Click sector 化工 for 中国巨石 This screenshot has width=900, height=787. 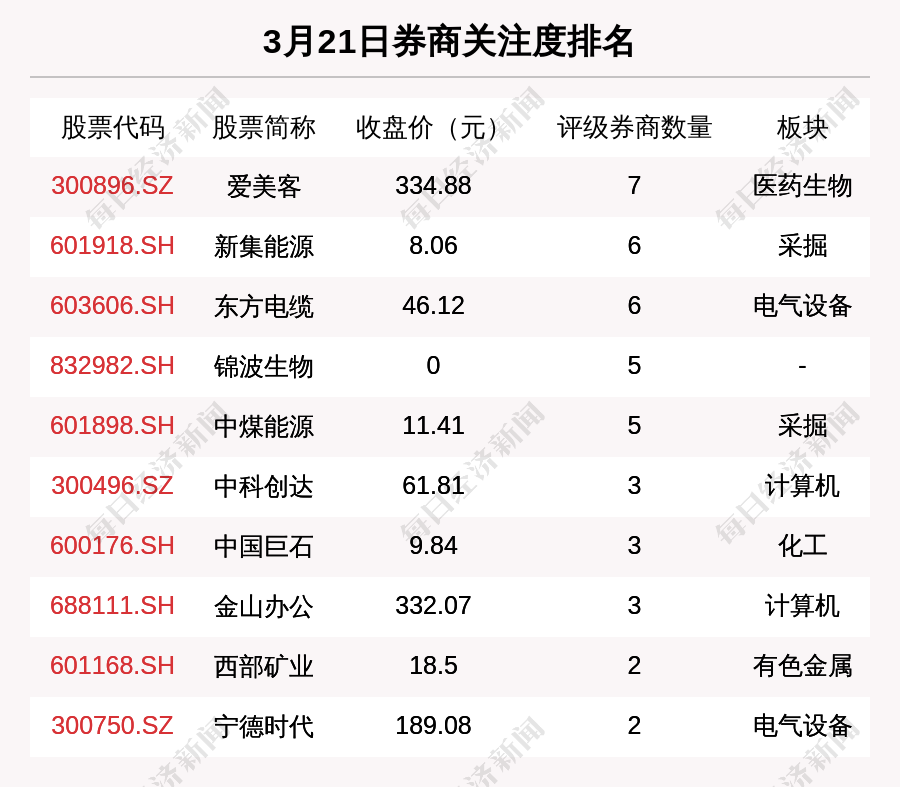(x=802, y=546)
